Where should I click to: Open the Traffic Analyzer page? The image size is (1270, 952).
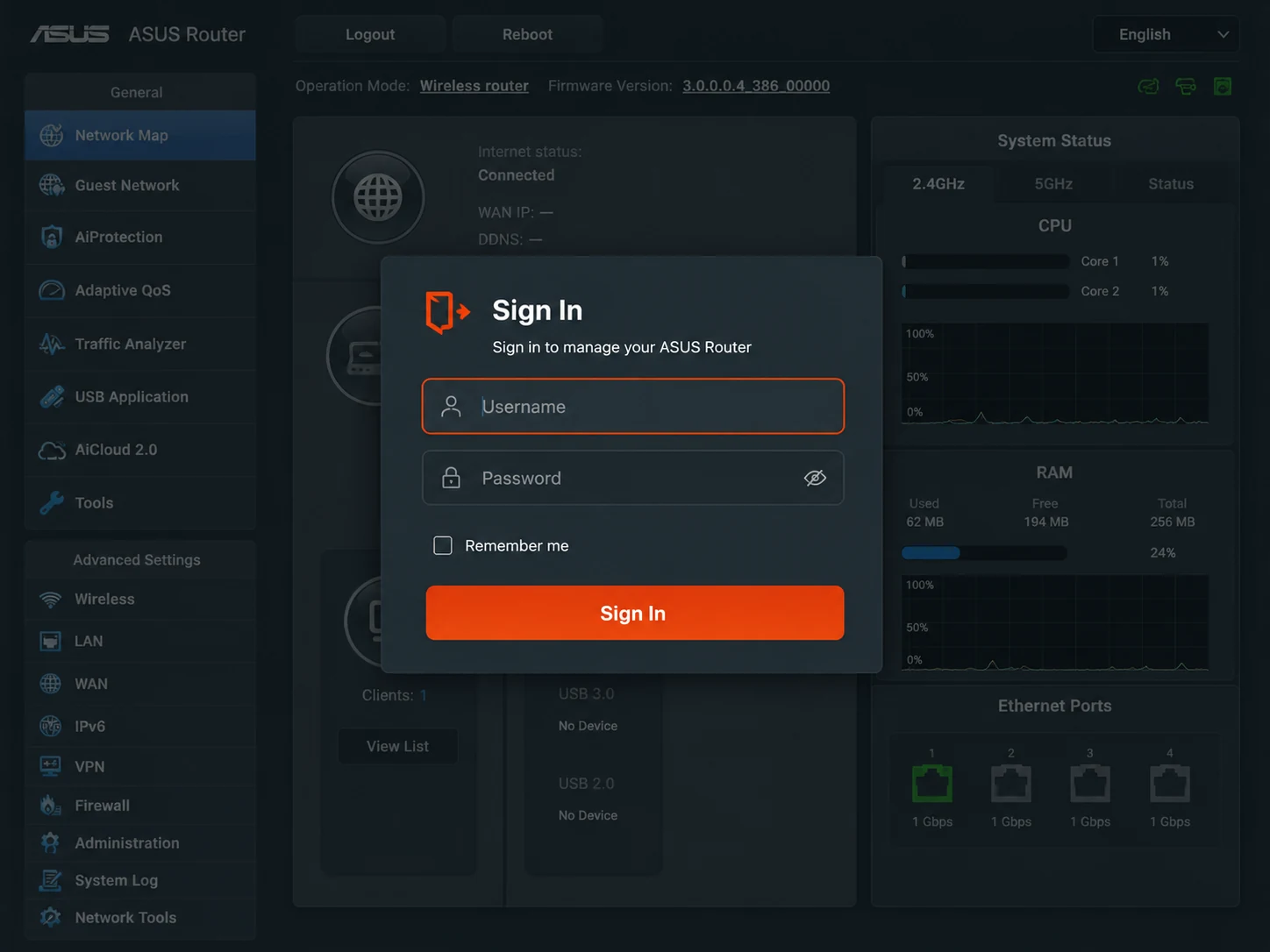140,344
